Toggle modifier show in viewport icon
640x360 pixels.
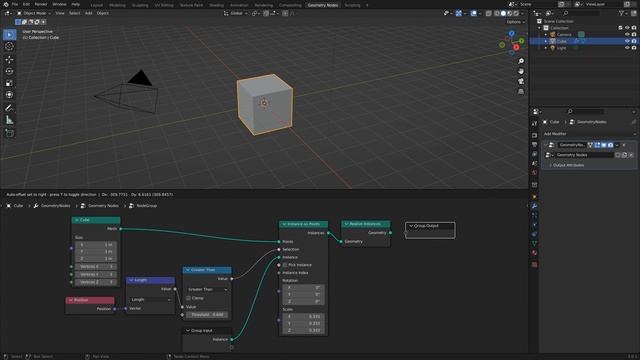(604, 145)
